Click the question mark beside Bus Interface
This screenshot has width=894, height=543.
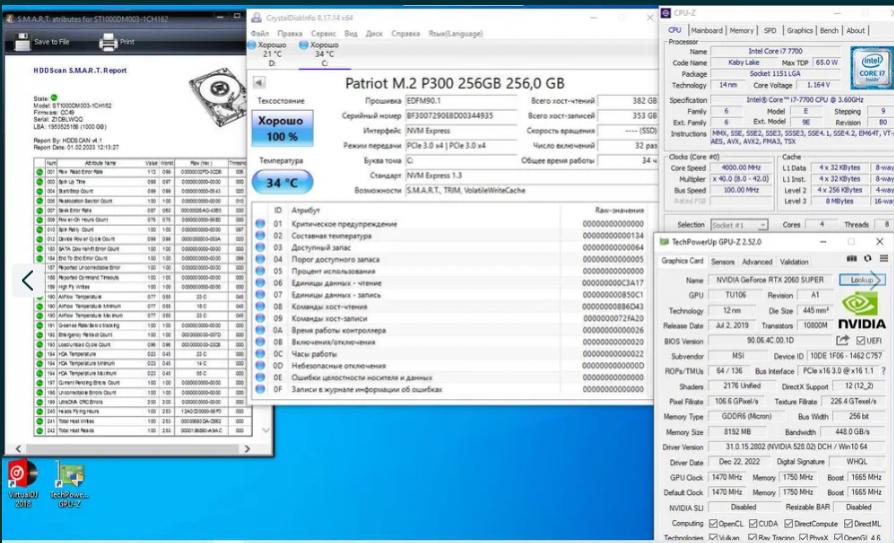(884, 371)
